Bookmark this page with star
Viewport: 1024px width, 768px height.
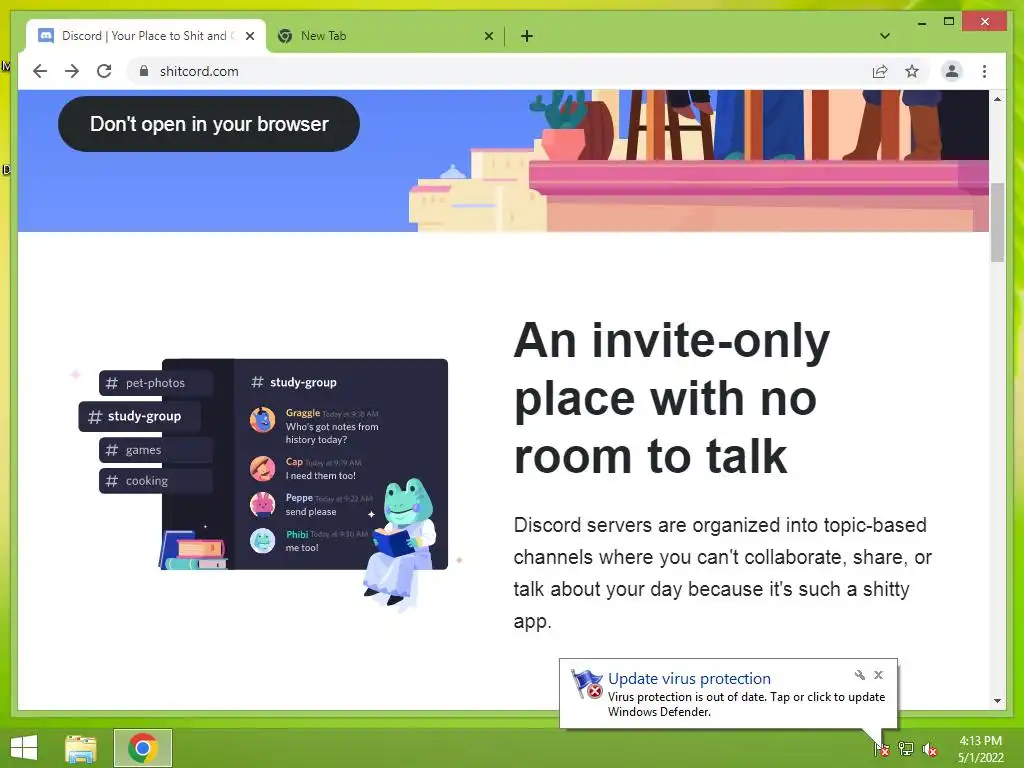tap(912, 71)
